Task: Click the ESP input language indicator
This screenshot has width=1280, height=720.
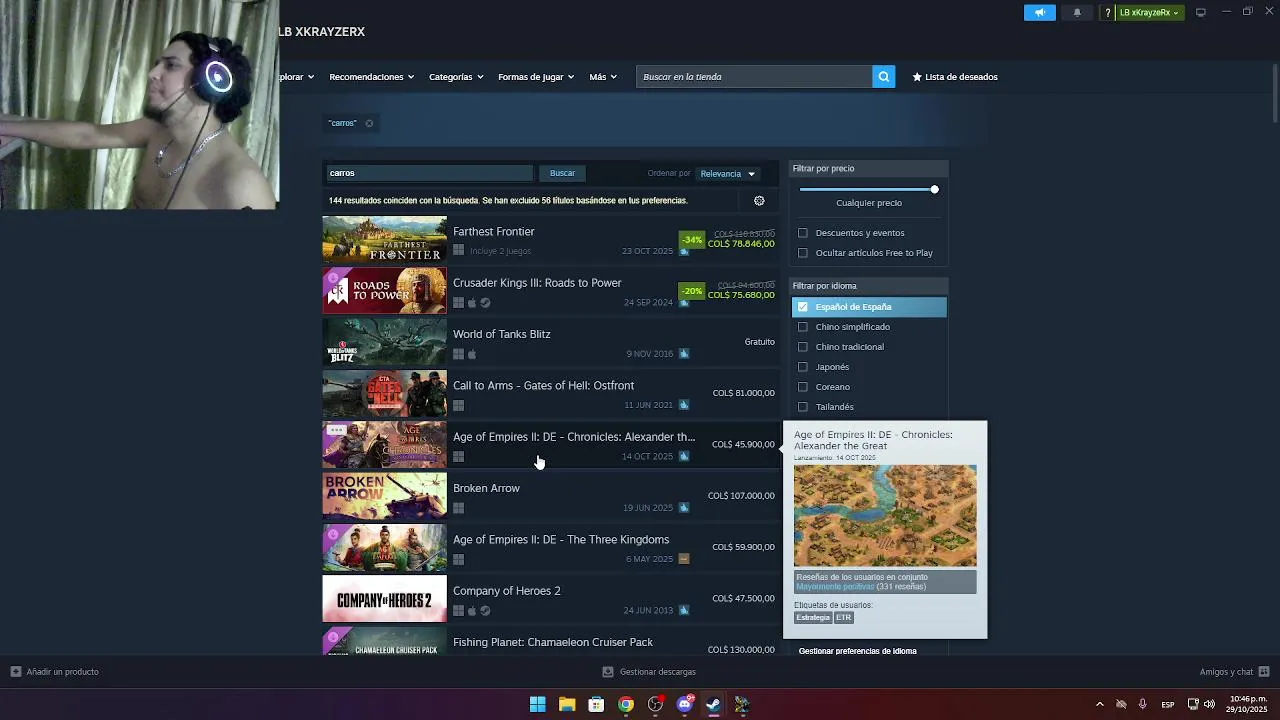Action: 1167,705
